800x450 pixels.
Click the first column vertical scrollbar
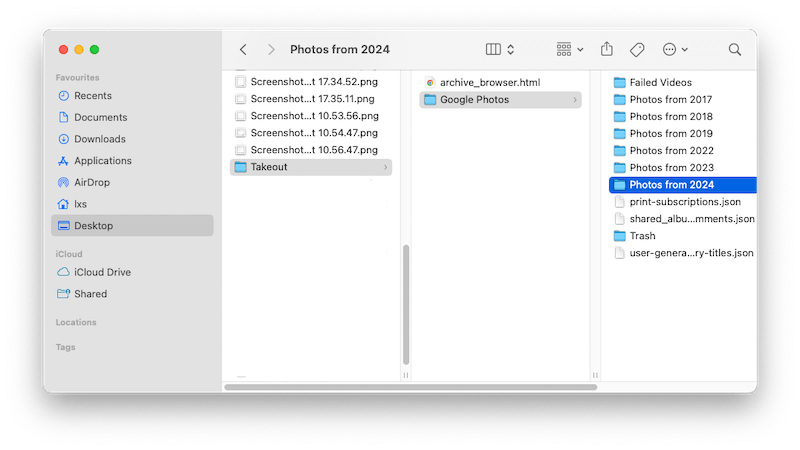pyautogui.click(x=406, y=305)
